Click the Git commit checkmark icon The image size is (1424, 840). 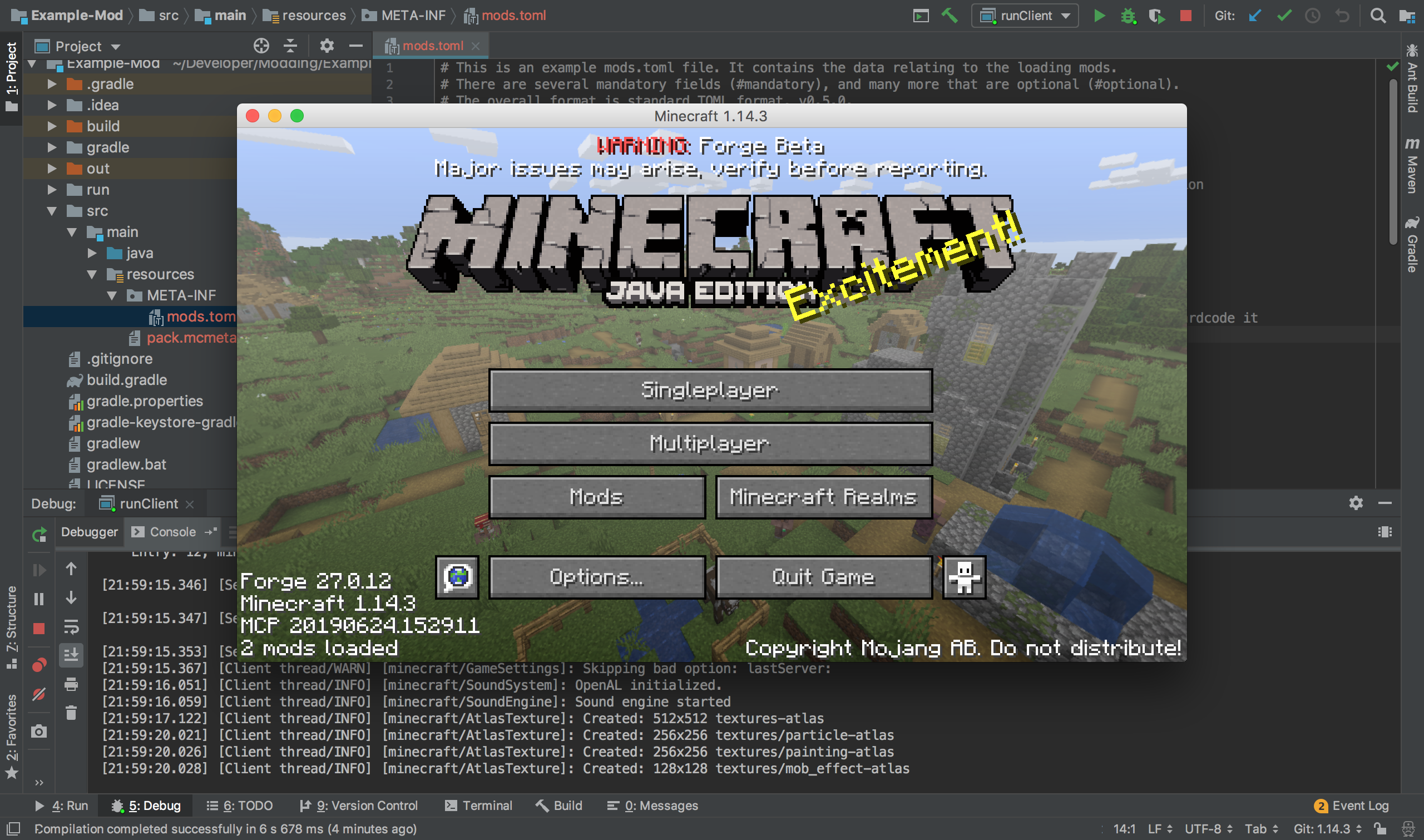point(1284,16)
